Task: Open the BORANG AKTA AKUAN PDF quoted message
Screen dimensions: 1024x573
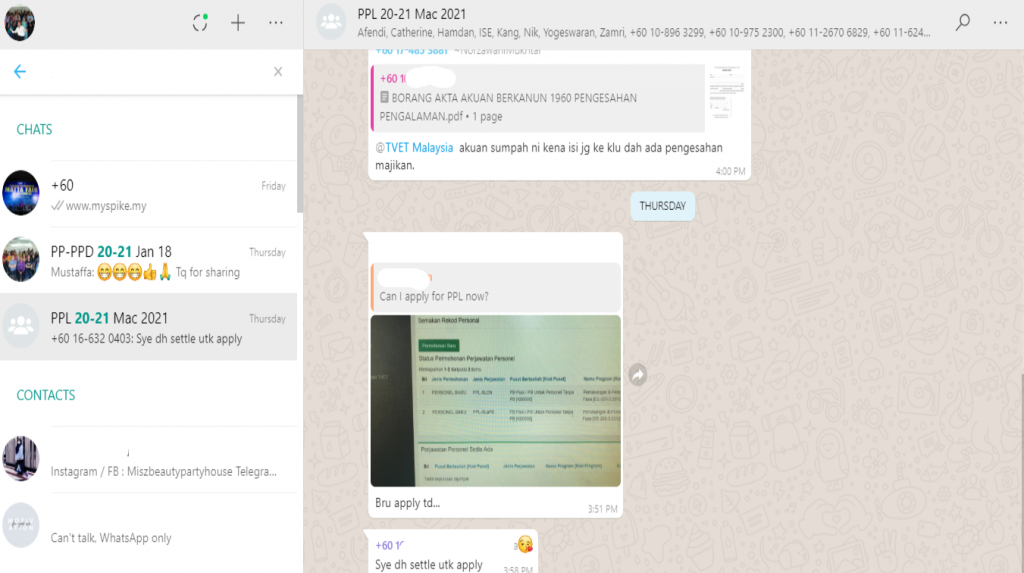Action: 539,98
